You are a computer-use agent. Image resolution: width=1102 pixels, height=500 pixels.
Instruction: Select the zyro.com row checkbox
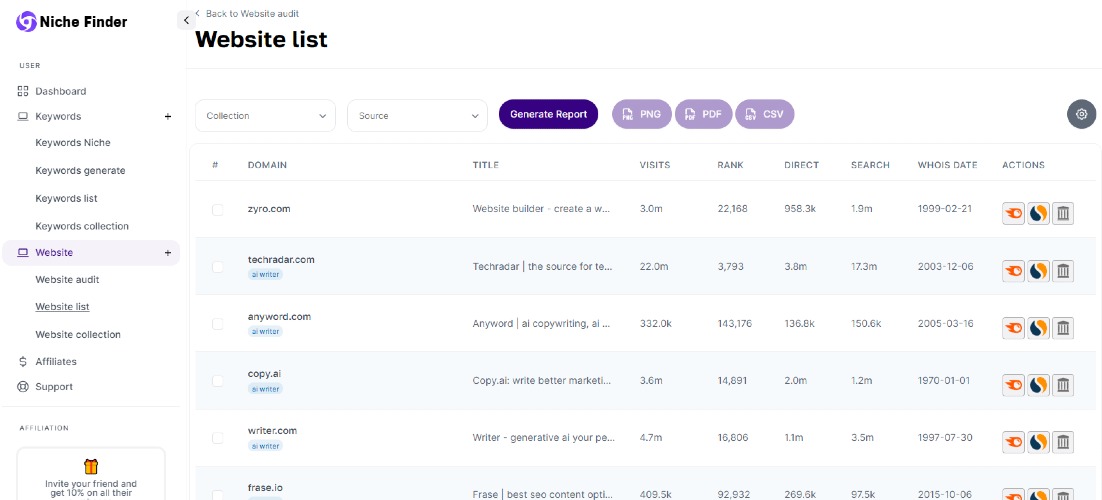coord(218,210)
